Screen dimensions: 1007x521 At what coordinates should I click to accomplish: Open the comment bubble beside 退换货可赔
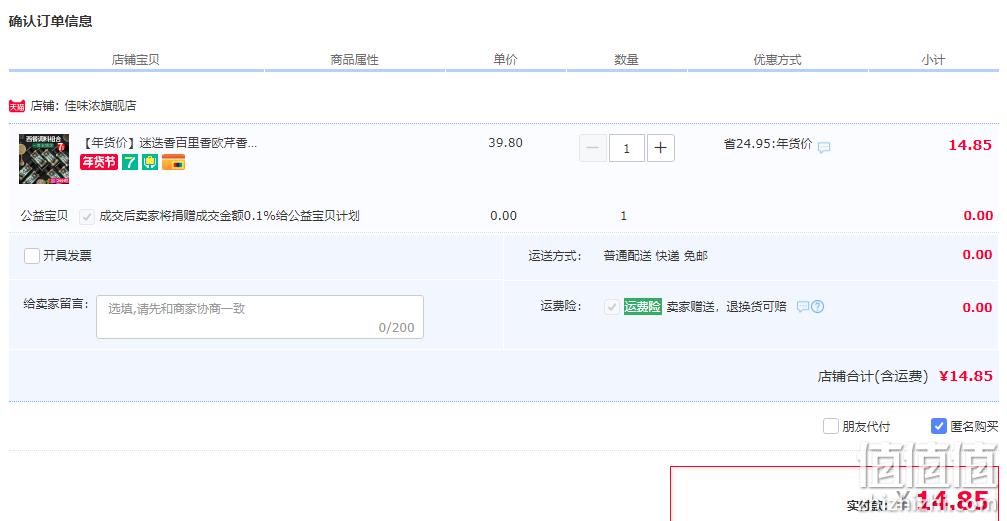803,307
